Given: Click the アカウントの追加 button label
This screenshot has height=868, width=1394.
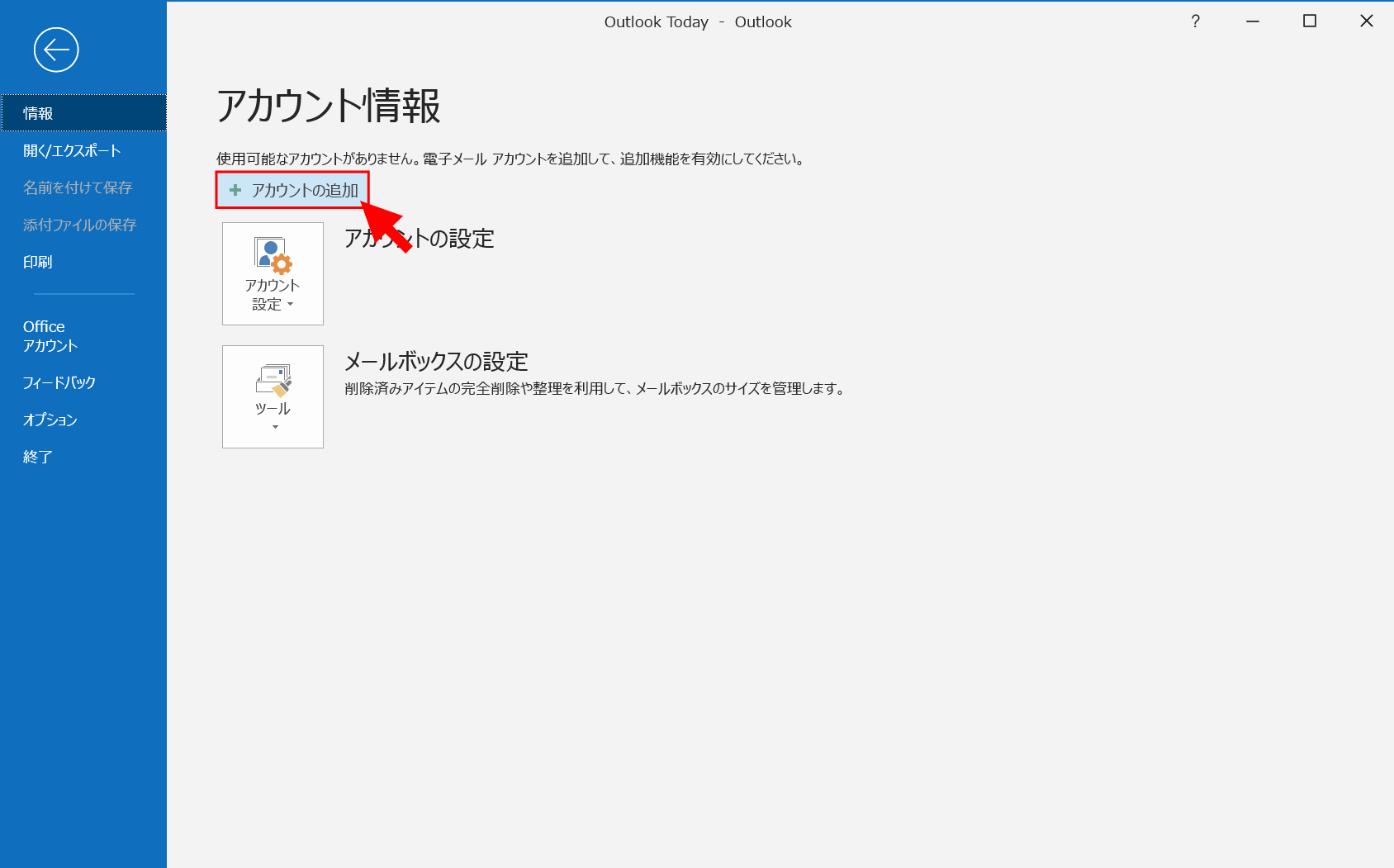Looking at the screenshot, I should click(x=305, y=191).
